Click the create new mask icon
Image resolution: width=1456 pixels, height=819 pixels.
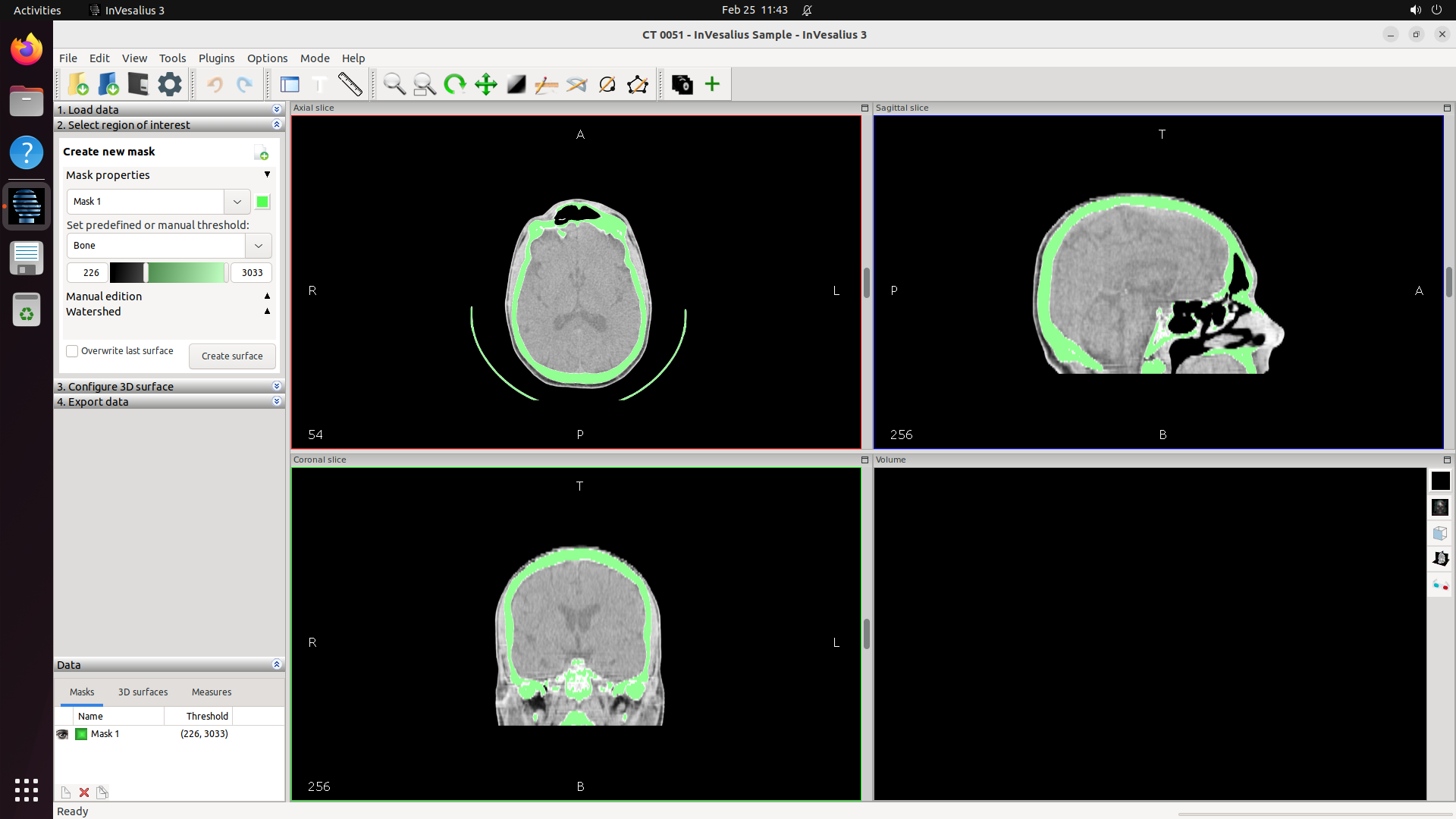point(261,153)
